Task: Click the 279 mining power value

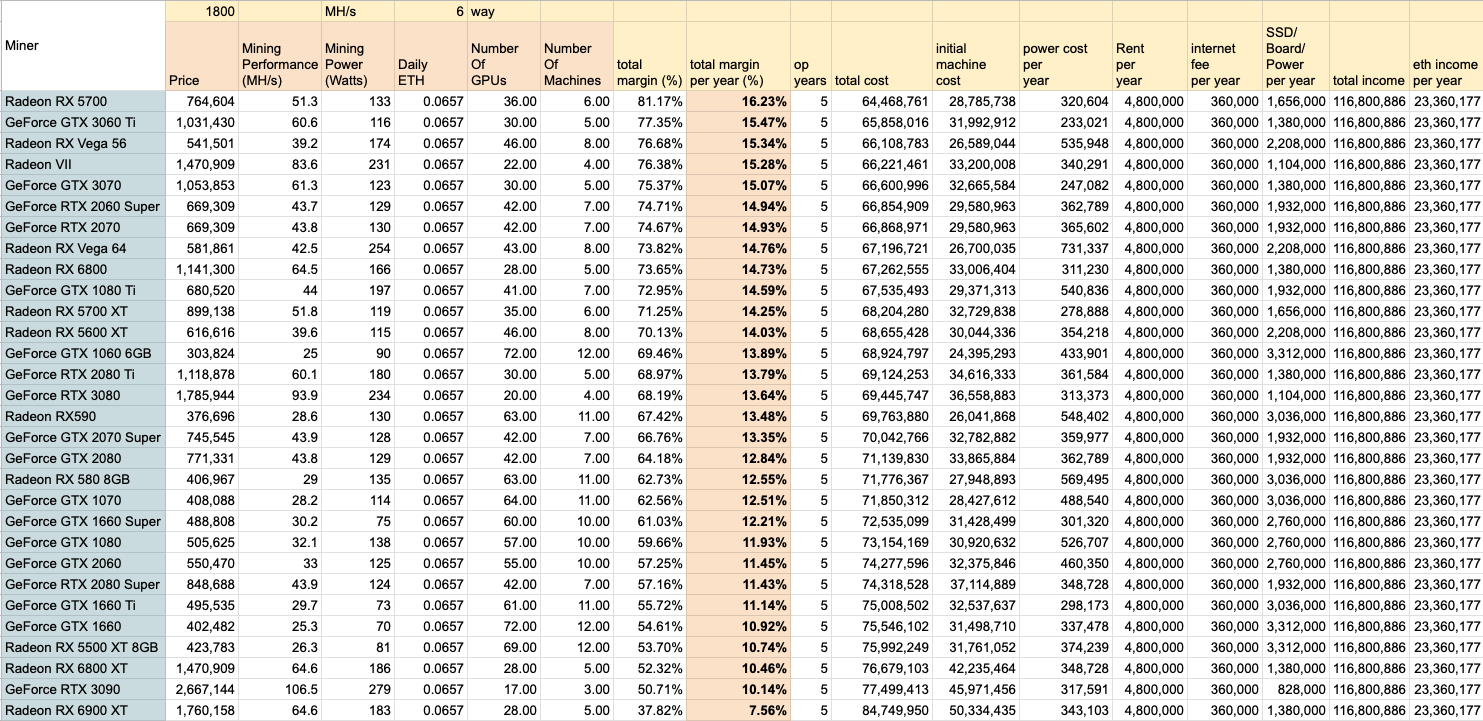Action: click(x=357, y=689)
